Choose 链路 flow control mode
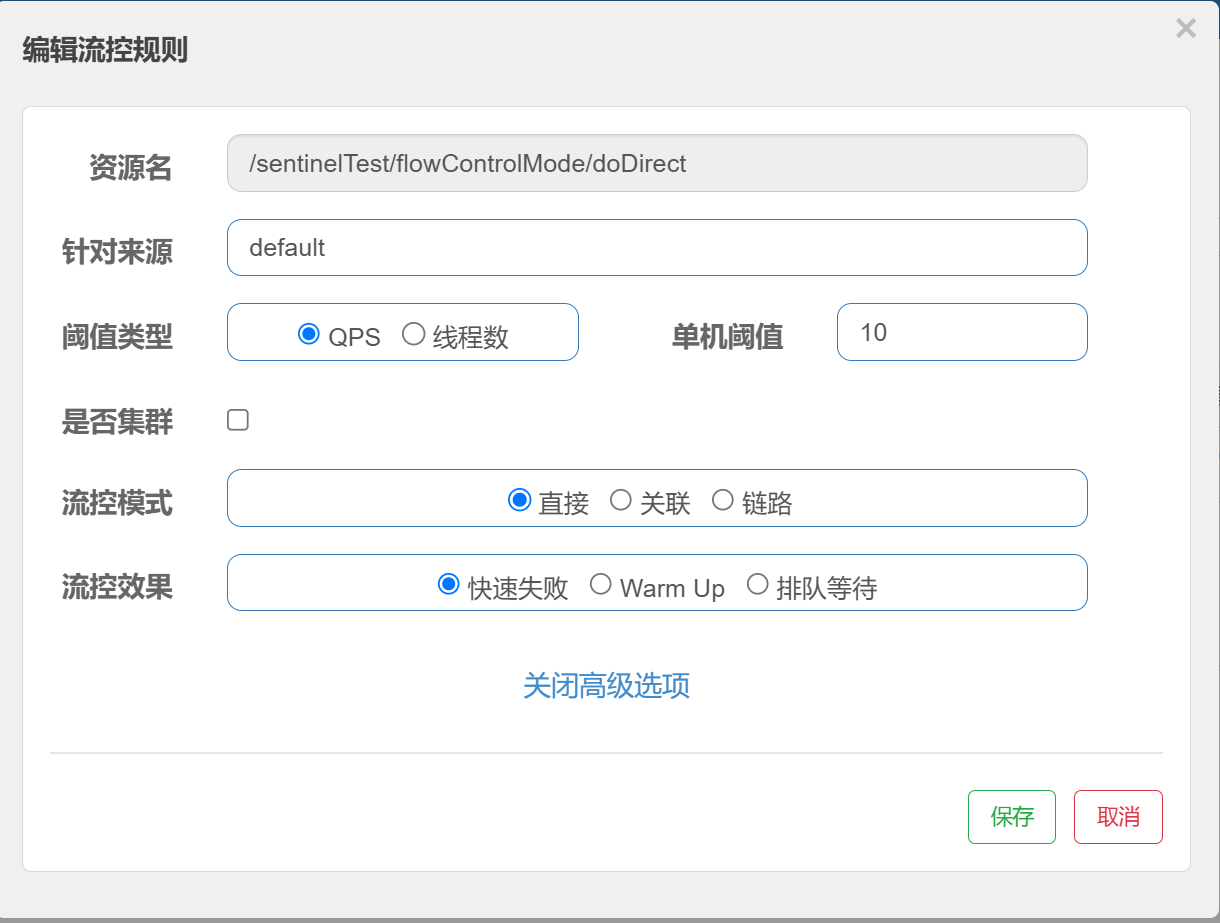This screenshot has width=1220, height=923. 722,500
